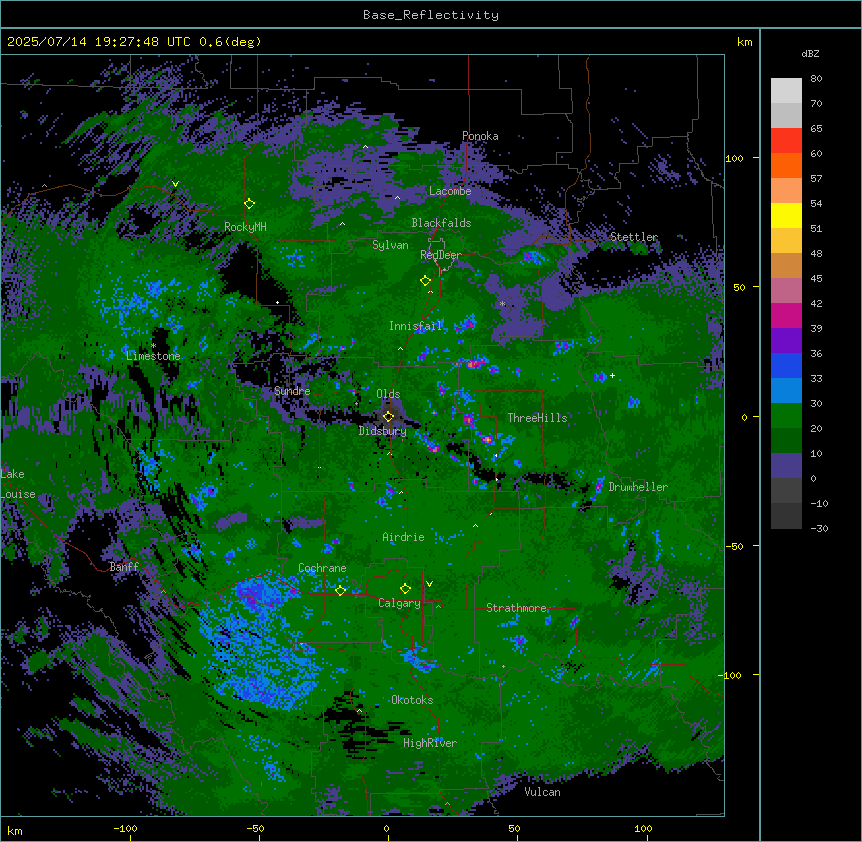
Task: Click the Didsbury town label
Action: coord(382,431)
